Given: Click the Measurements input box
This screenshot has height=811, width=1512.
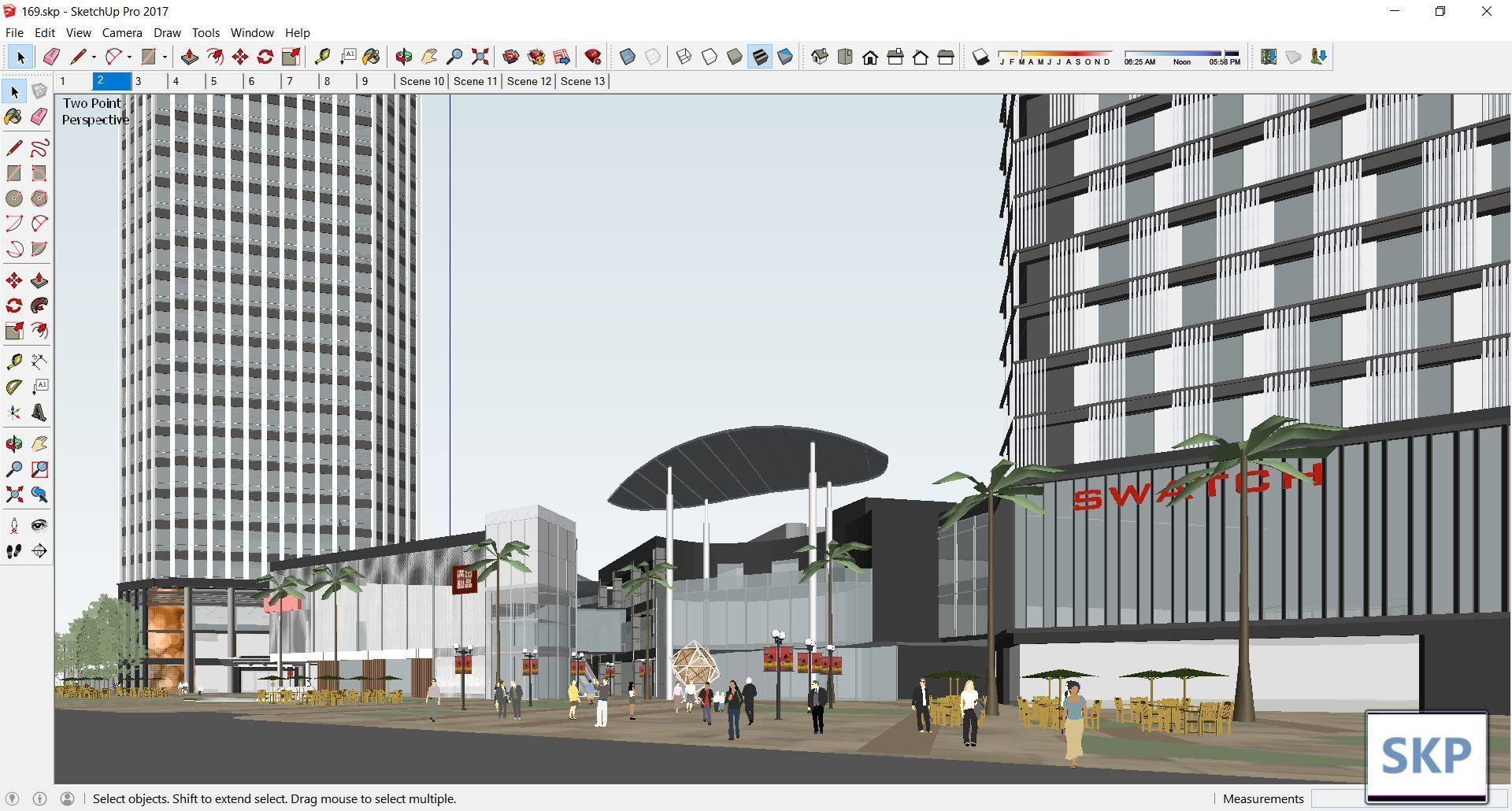Looking at the screenshot, I should pos(1339,798).
